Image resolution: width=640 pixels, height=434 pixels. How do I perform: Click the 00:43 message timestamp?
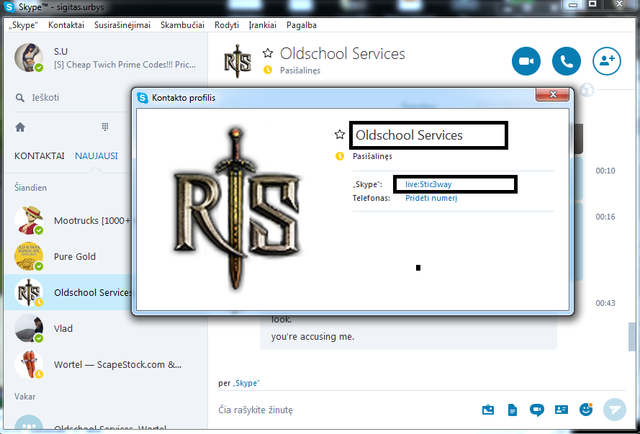tap(605, 303)
